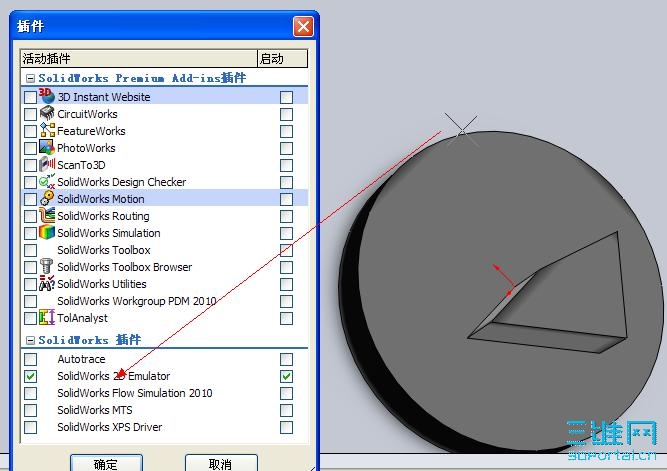Click the 3D Instant Website add-in icon

click(x=47, y=96)
